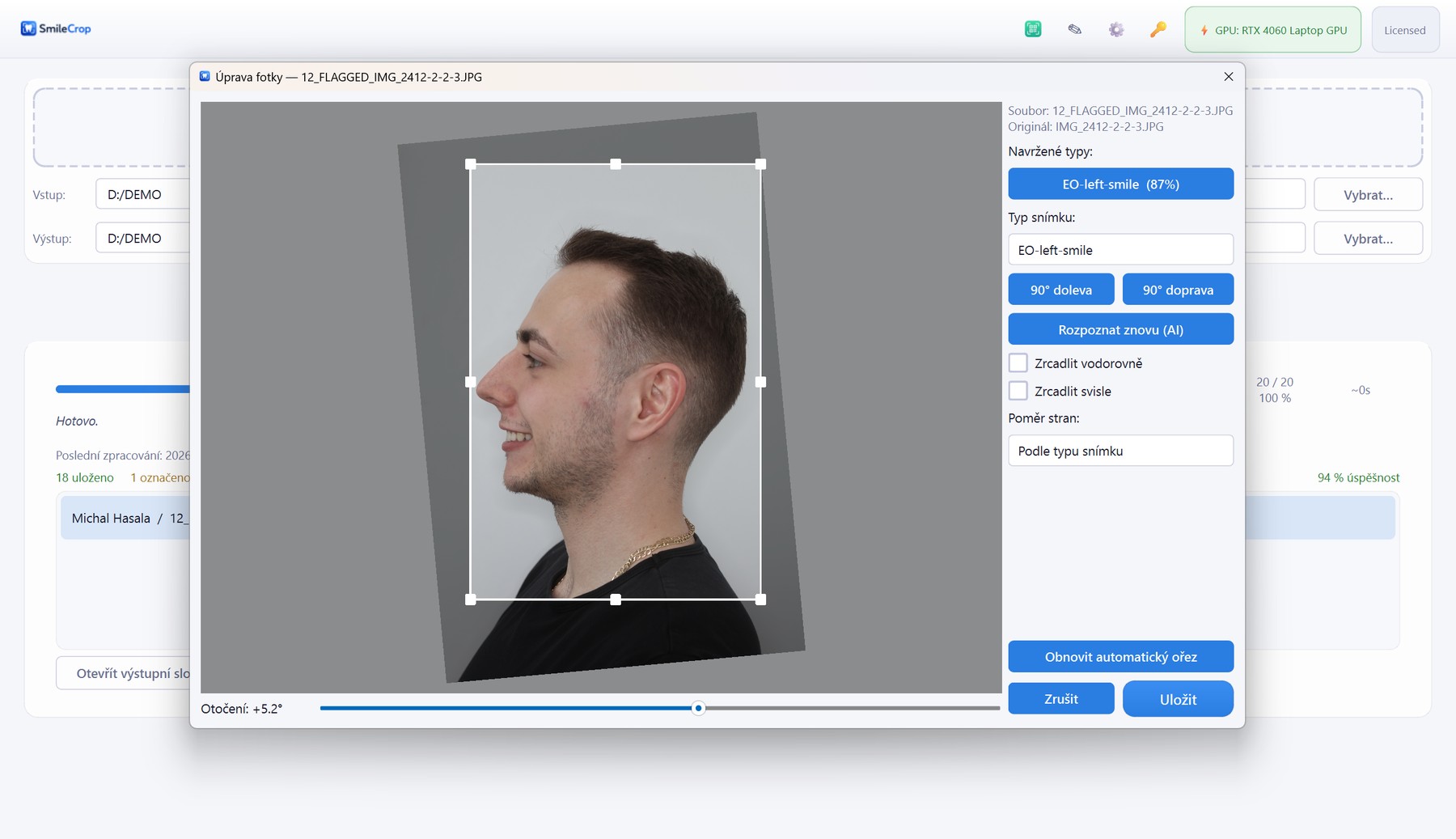Close the Úprava fotky dialog

(x=1228, y=76)
